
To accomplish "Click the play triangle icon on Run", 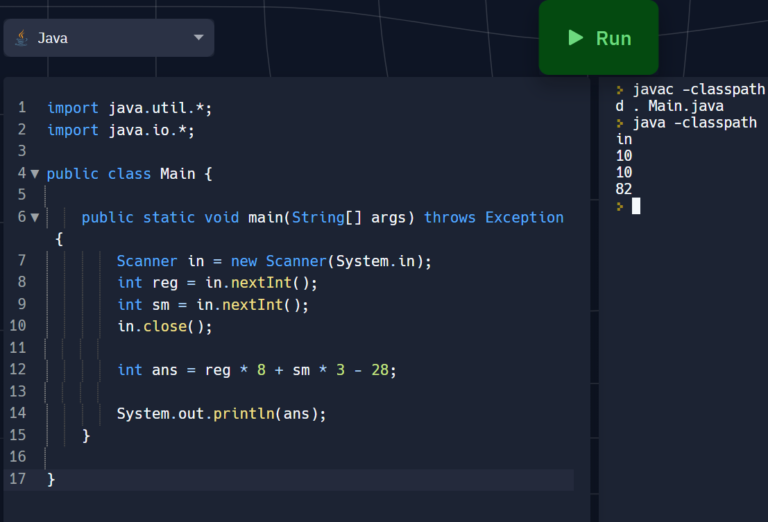I will (575, 38).
